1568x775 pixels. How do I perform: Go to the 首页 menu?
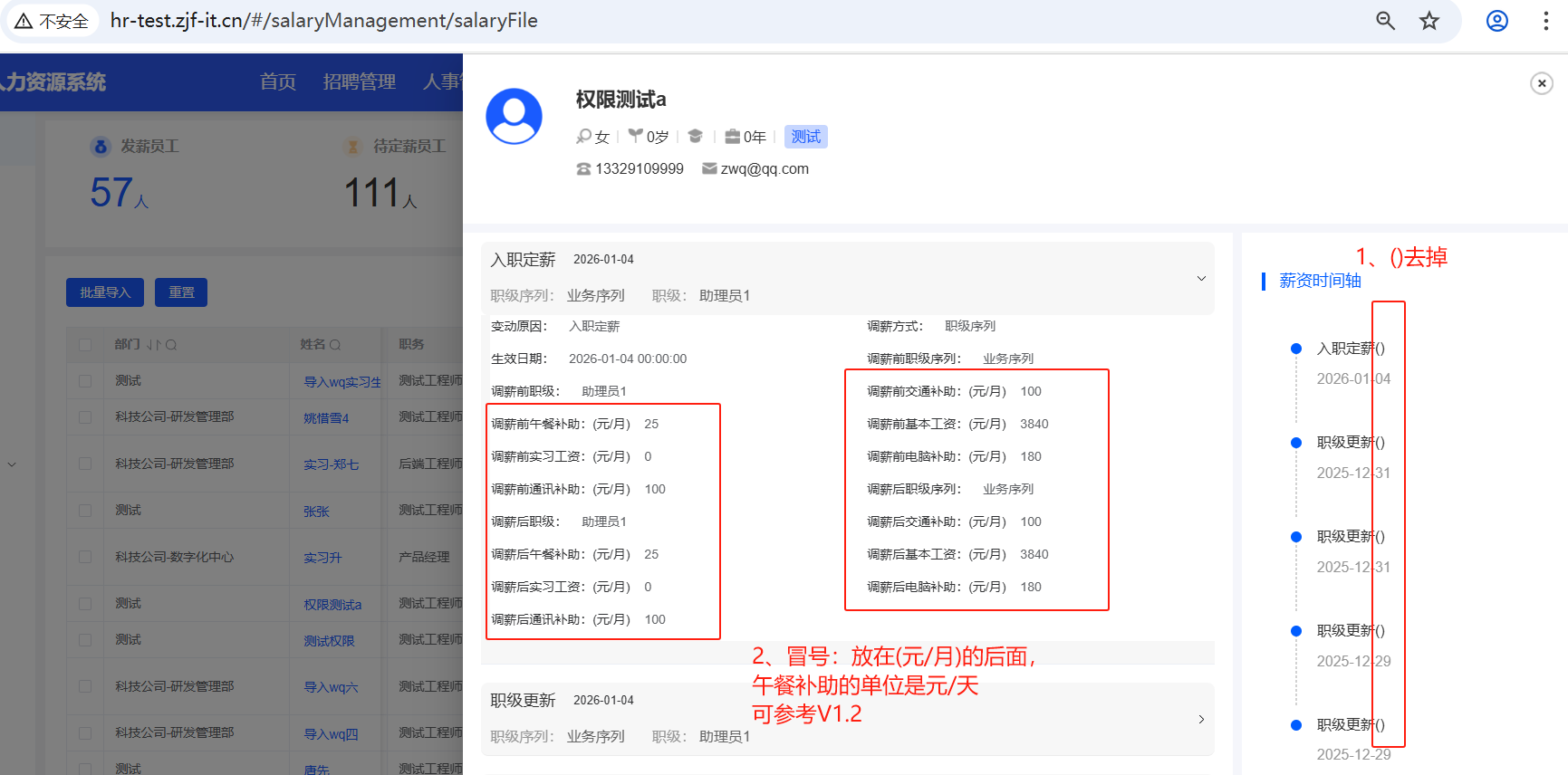click(277, 82)
